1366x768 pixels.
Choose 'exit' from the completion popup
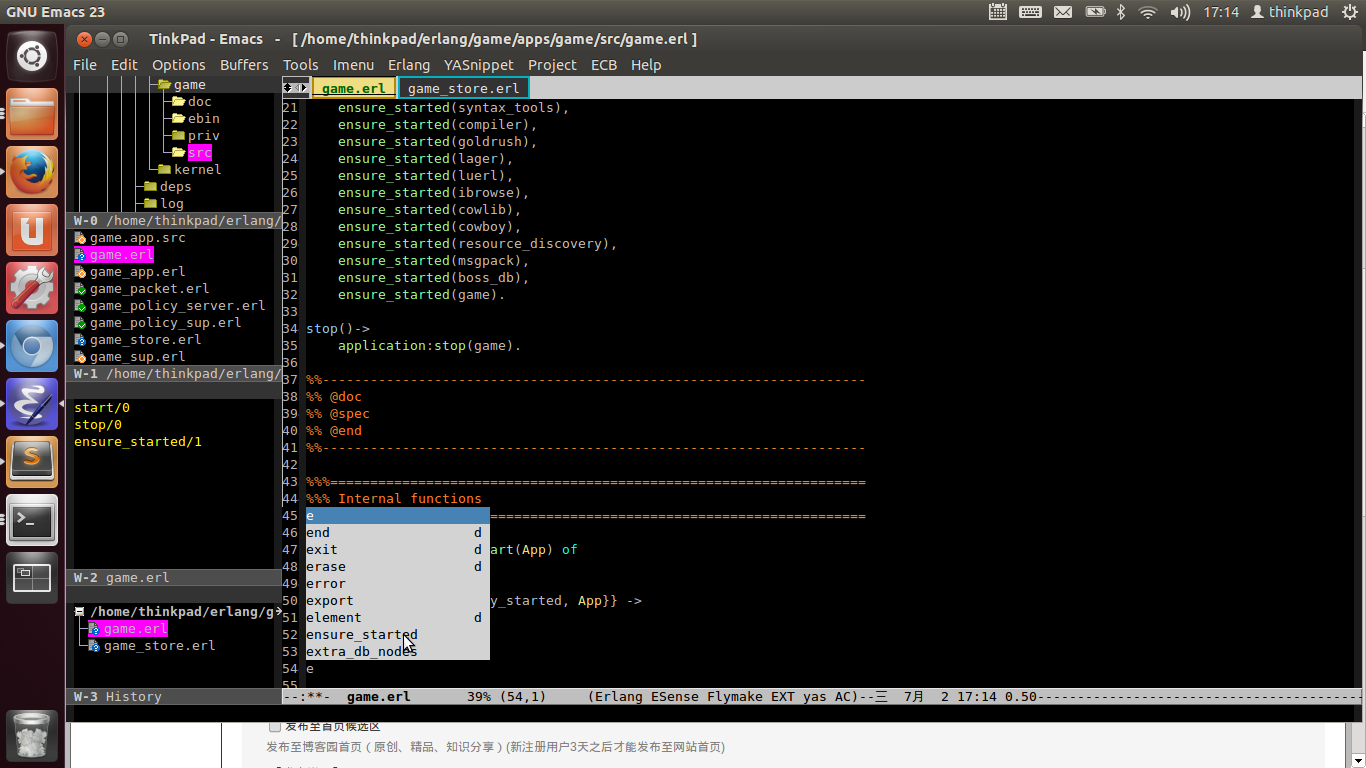397,550
